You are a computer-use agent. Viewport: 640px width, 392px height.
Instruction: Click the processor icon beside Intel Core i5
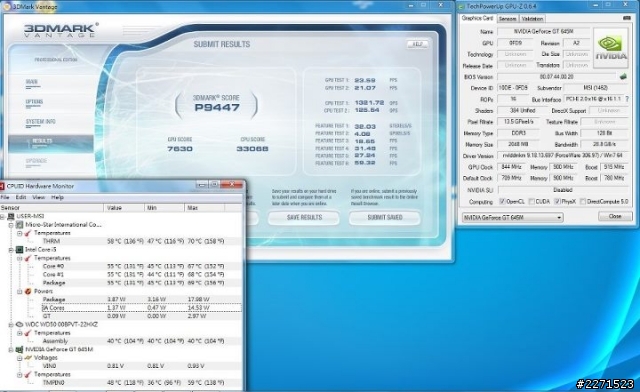(x=19, y=249)
